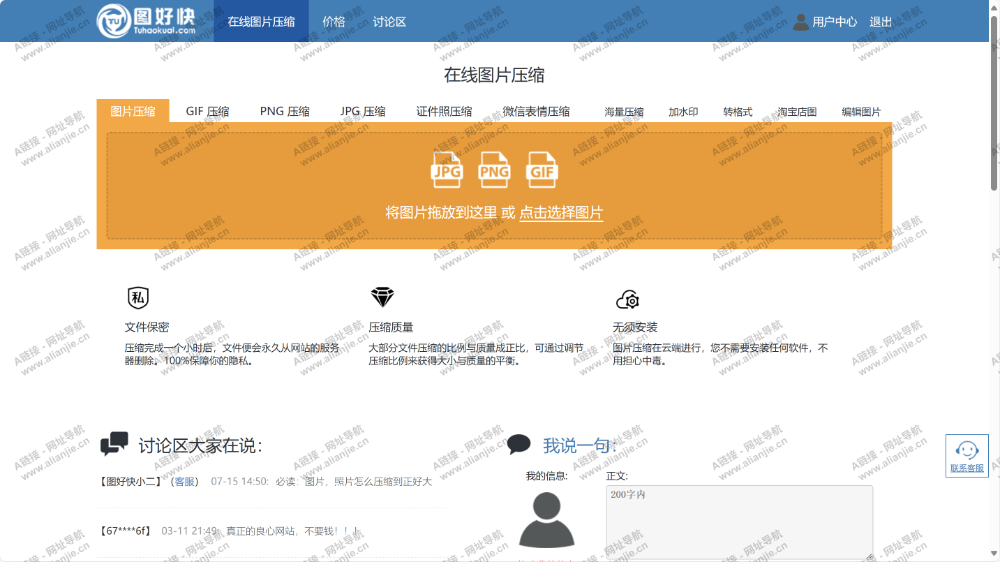Click the 正文 comment text box
The height and width of the screenshot is (562, 1000).
click(739, 521)
